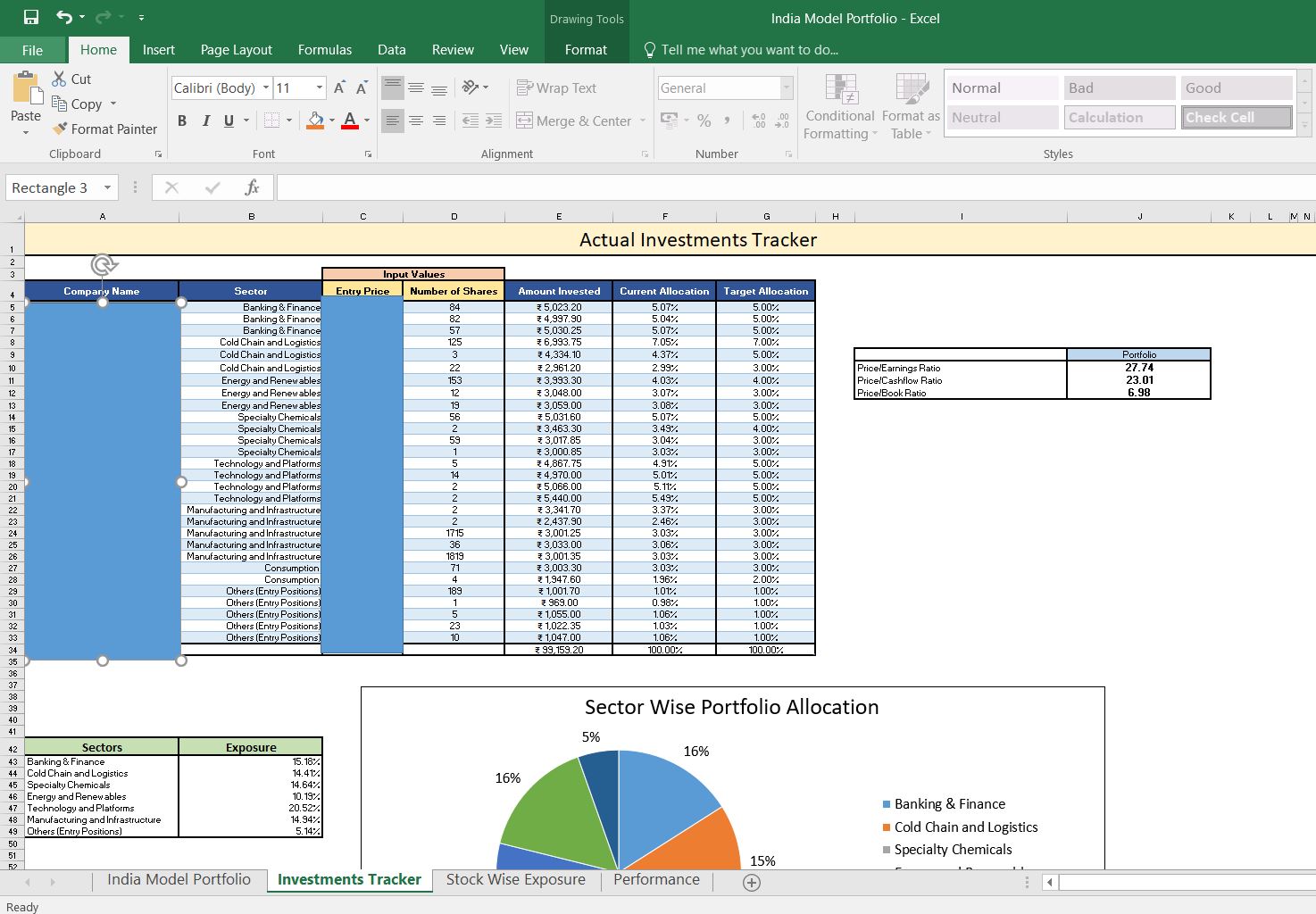
Task: Select the Performance sheet tab
Action: (x=656, y=879)
